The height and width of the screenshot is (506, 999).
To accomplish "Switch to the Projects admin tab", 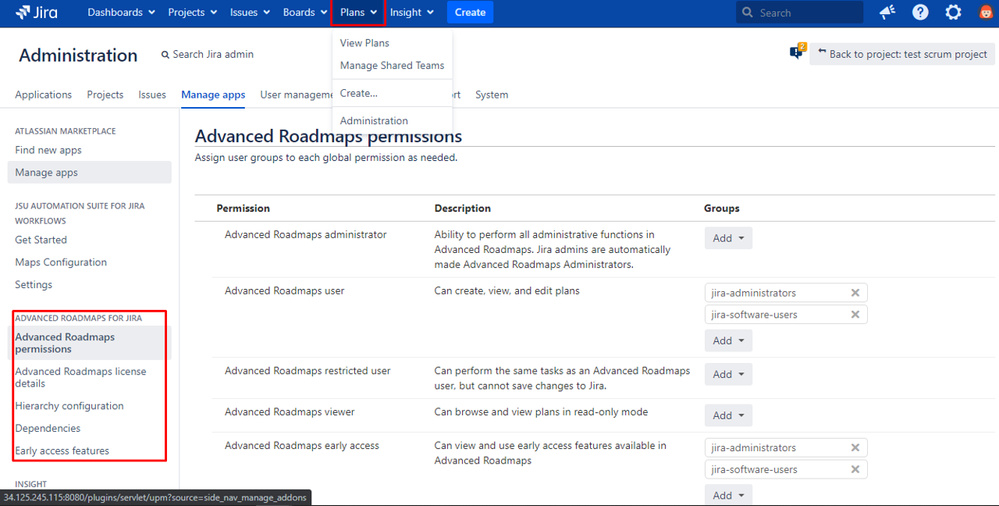I will coord(105,95).
